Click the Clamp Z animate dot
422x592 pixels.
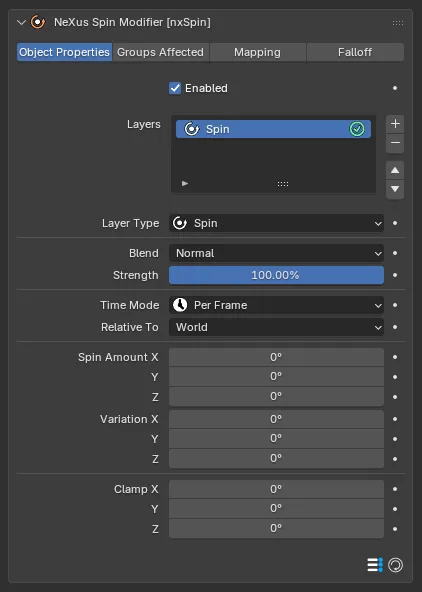[395, 529]
